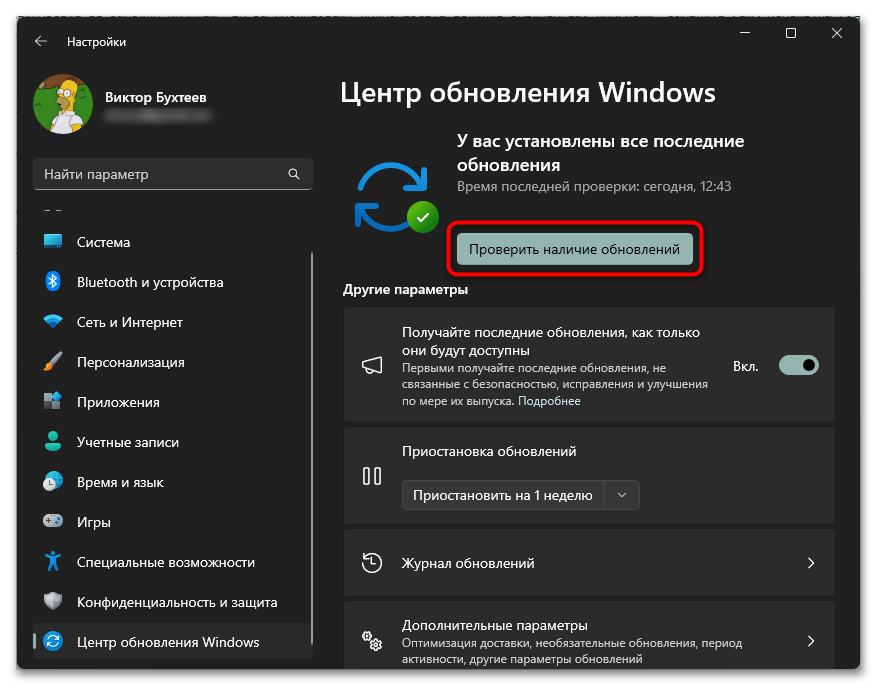
Task: Minimize the Настройки window
Action: 745,33
